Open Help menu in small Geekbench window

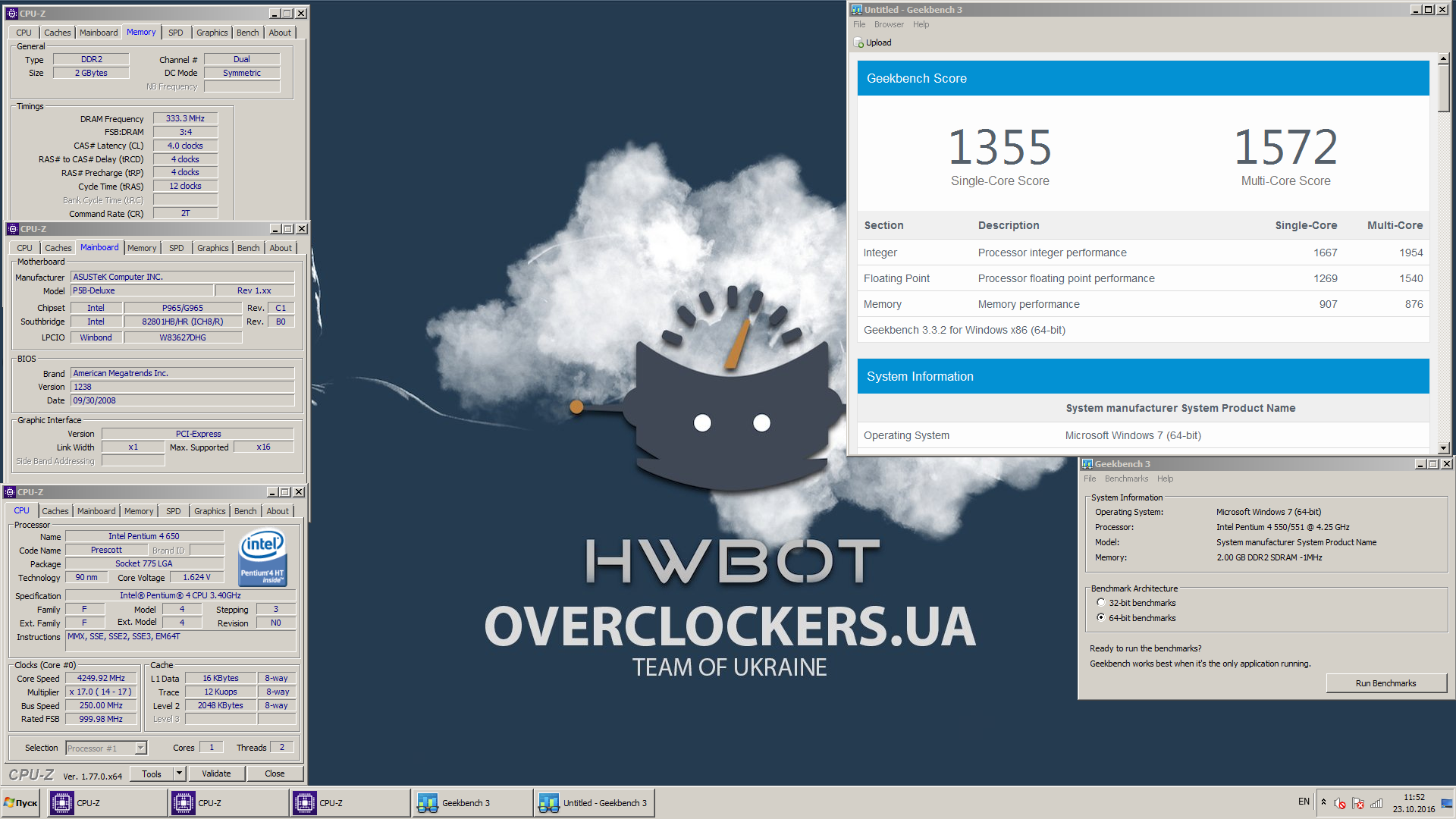click(x=1165, y=479)
